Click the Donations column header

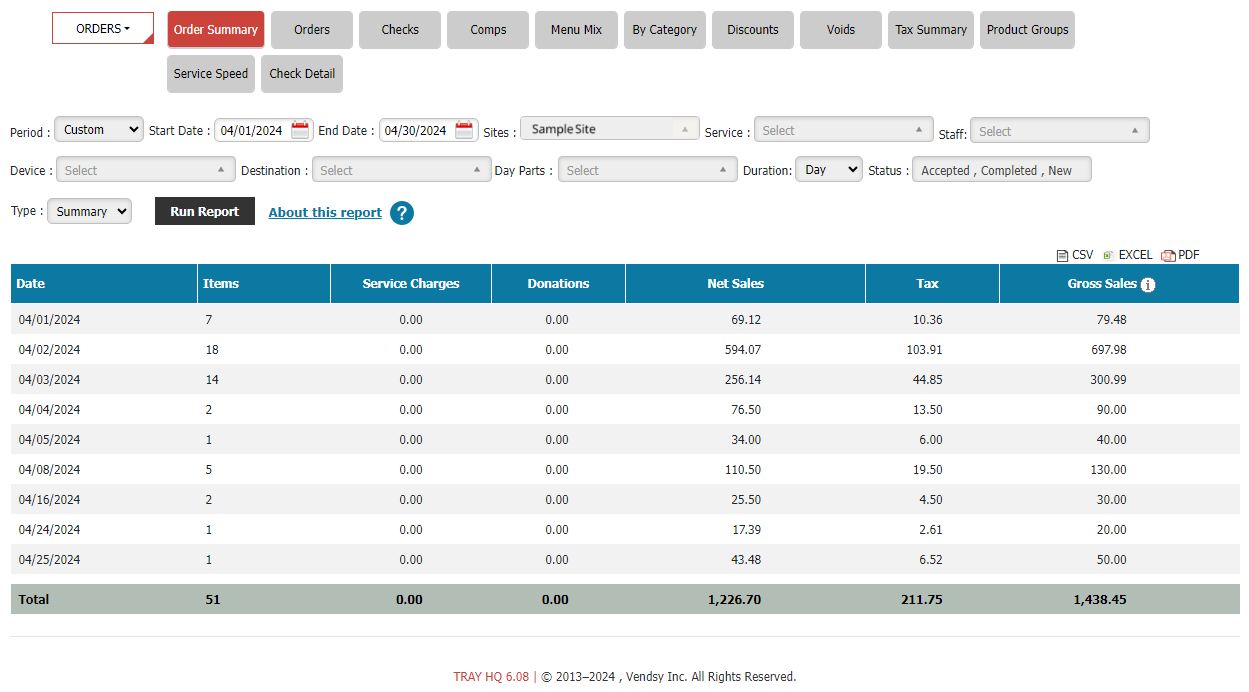[x=558, y=283]
